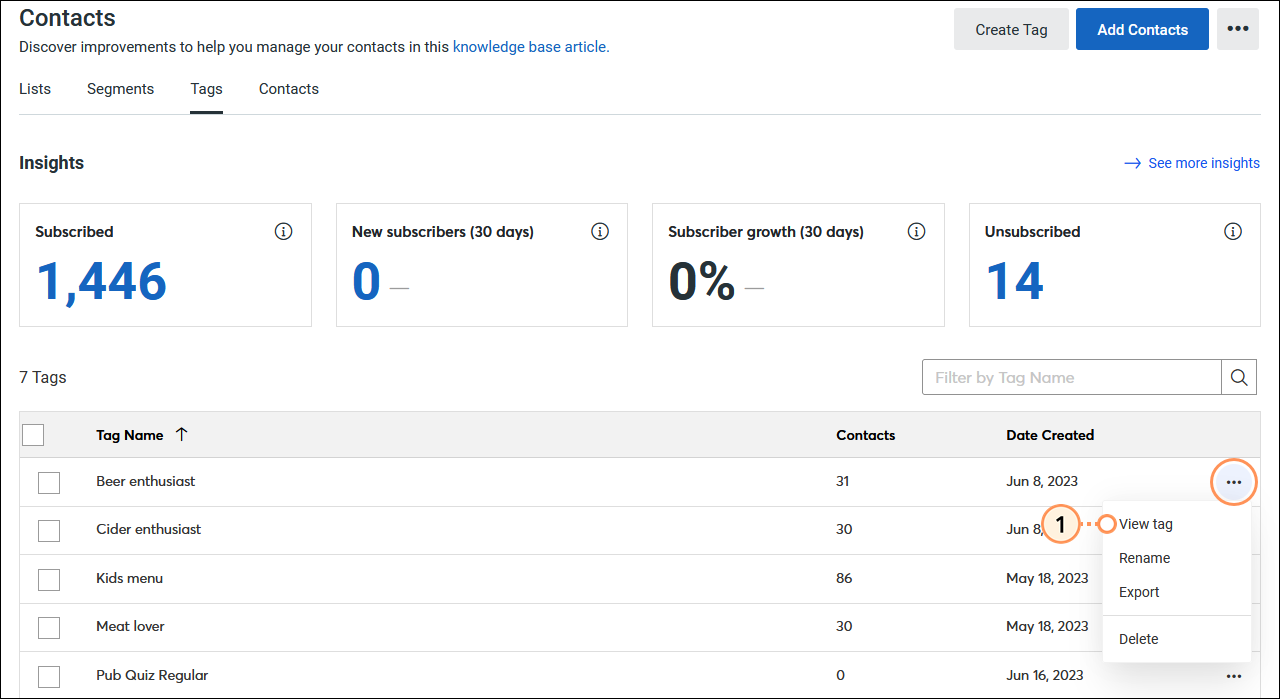
Task: Click the Date Created column header
Action: 1050,435
